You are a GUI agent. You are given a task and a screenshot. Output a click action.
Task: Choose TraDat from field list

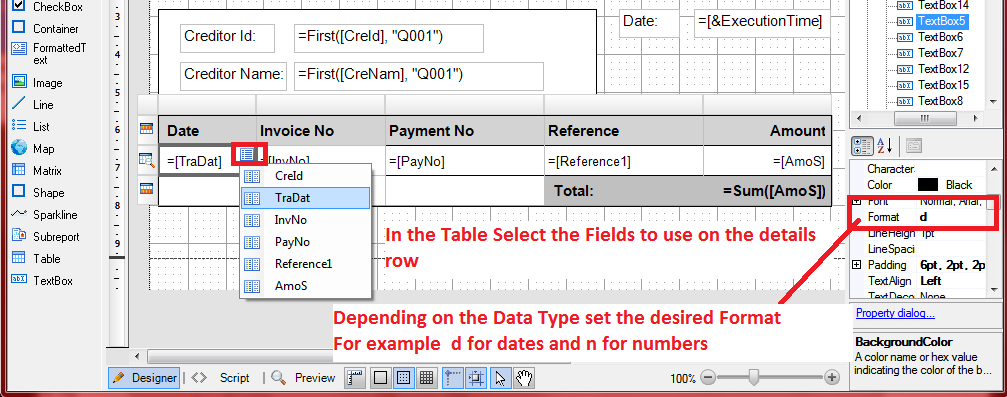(306, 198)
